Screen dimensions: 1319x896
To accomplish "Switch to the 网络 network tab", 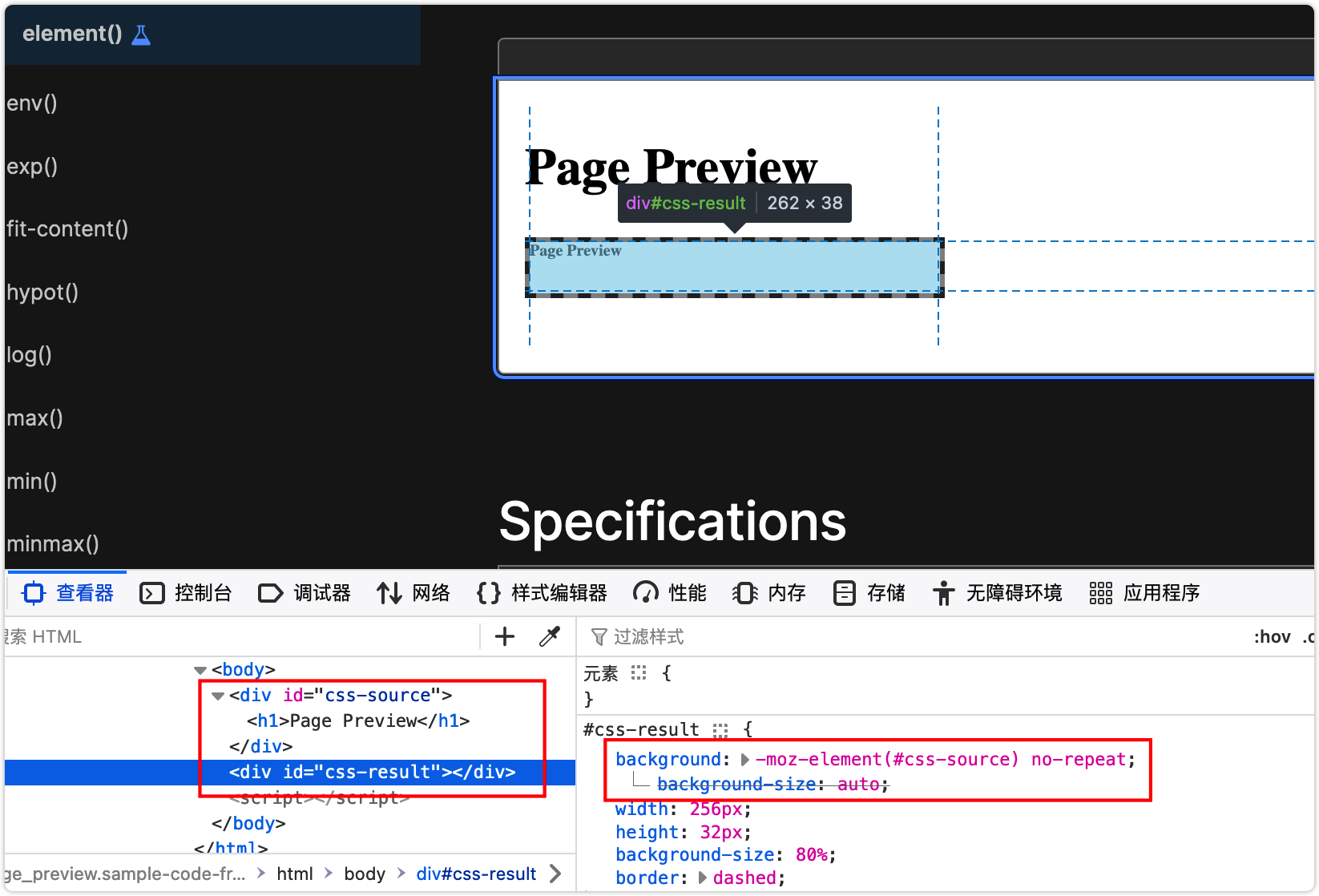I will pyautogui.click(x=413, y=593).
